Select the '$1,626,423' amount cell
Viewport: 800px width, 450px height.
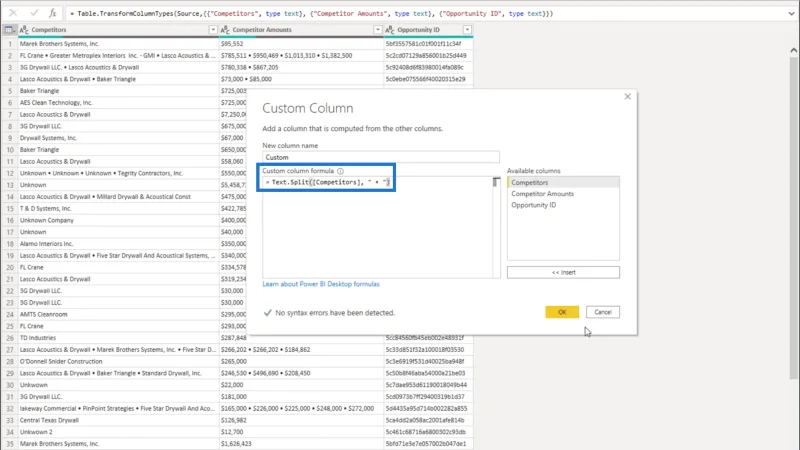(x=301, y=444)
